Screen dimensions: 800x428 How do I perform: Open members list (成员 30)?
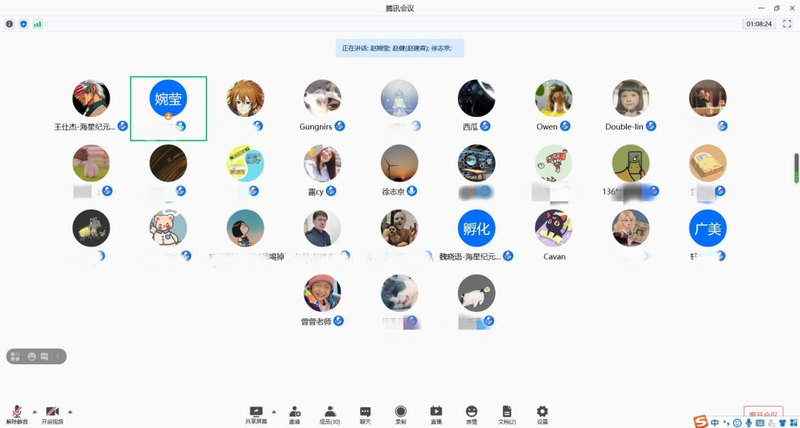[329, 413]
